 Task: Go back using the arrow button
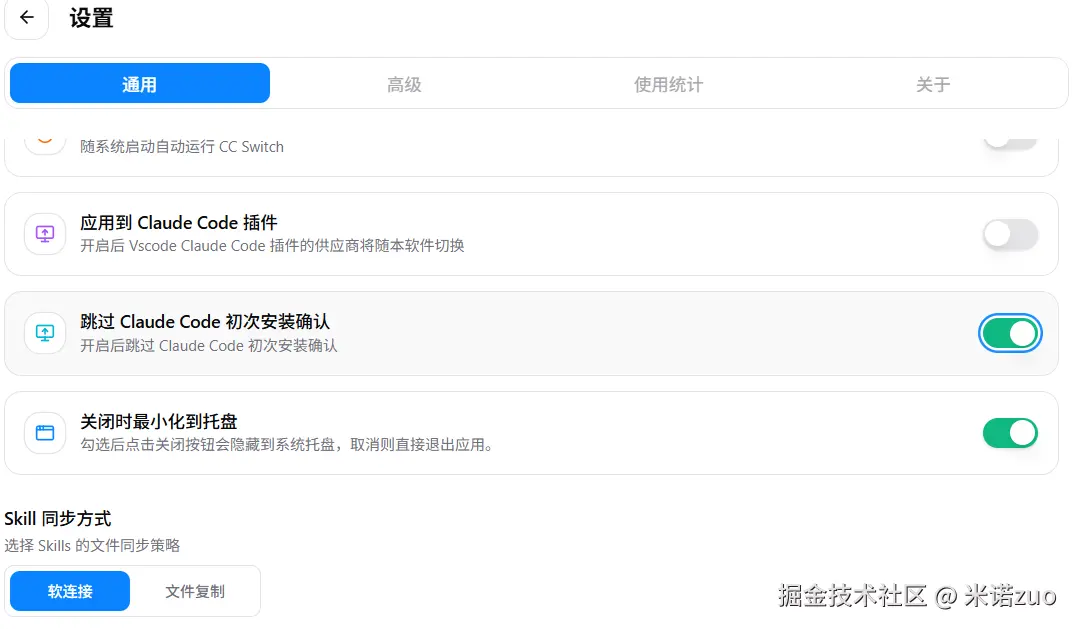click(x=27, y=18)
